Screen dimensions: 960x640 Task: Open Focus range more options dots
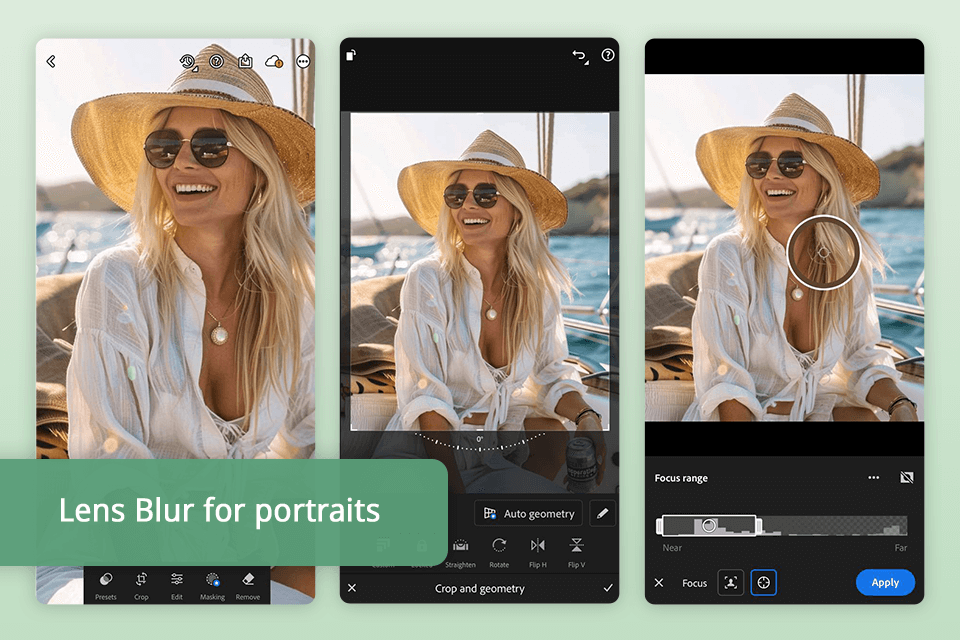point(874,478)
